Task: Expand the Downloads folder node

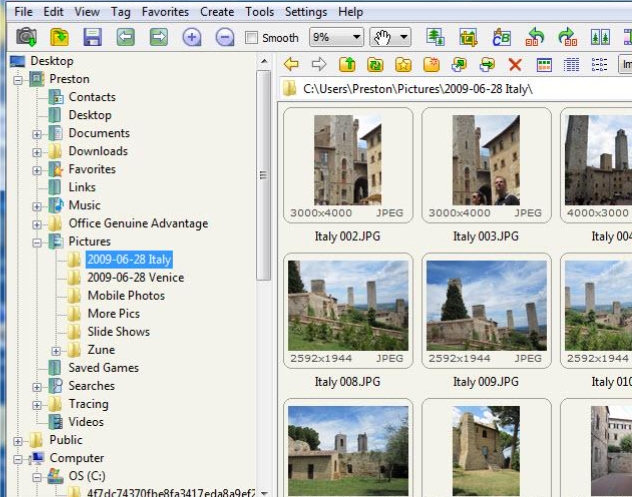Action: click(37, 152)
